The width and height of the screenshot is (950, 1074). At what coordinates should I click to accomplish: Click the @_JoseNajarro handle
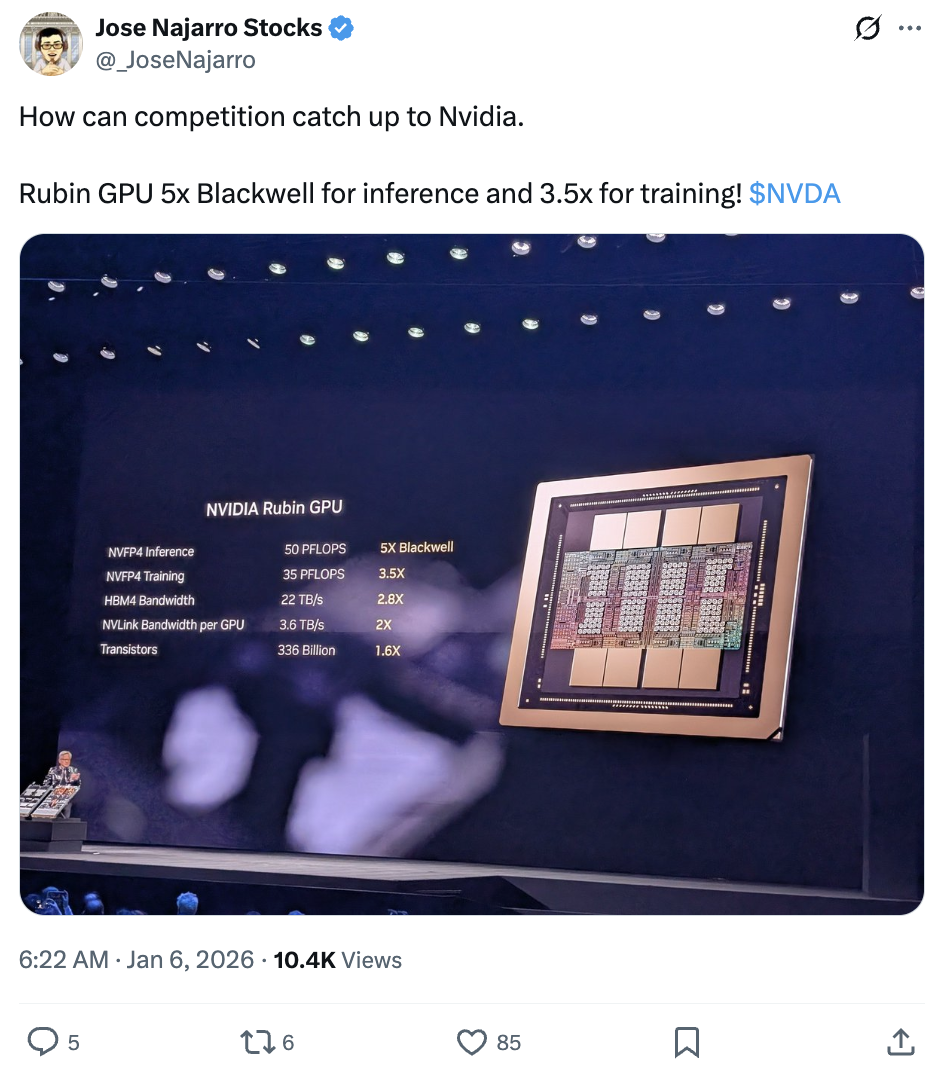(175, 60)
